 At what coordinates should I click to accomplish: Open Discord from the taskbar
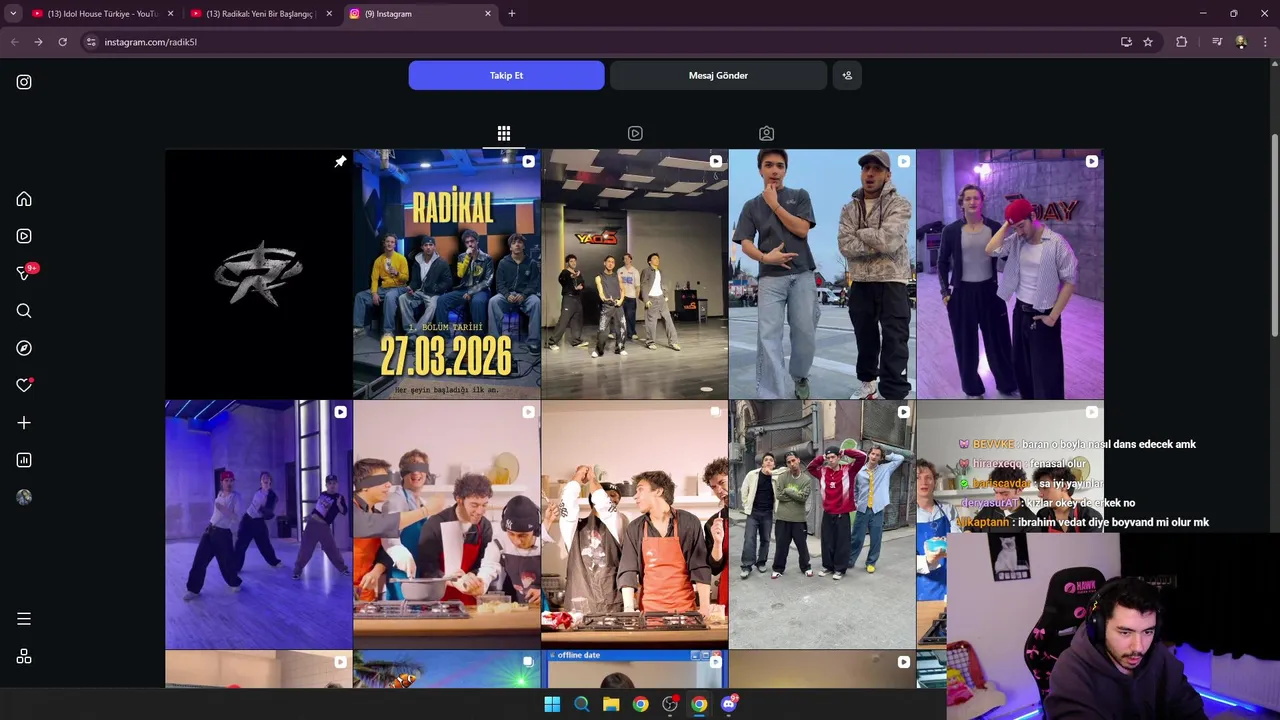729,704
